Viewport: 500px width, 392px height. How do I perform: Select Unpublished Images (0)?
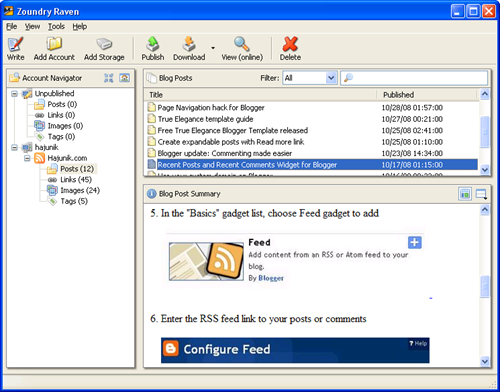pos(65,126)
